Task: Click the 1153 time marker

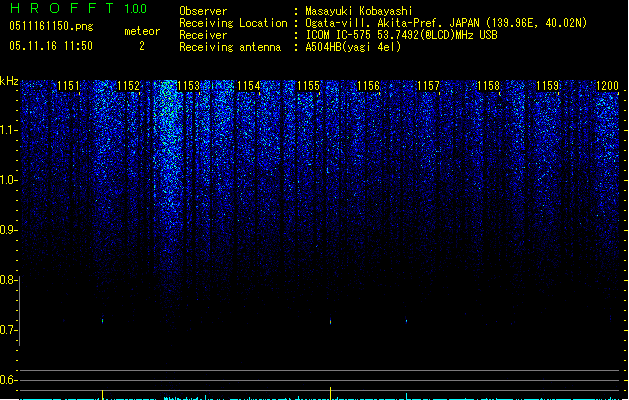Action: click(x=188, y=86)
